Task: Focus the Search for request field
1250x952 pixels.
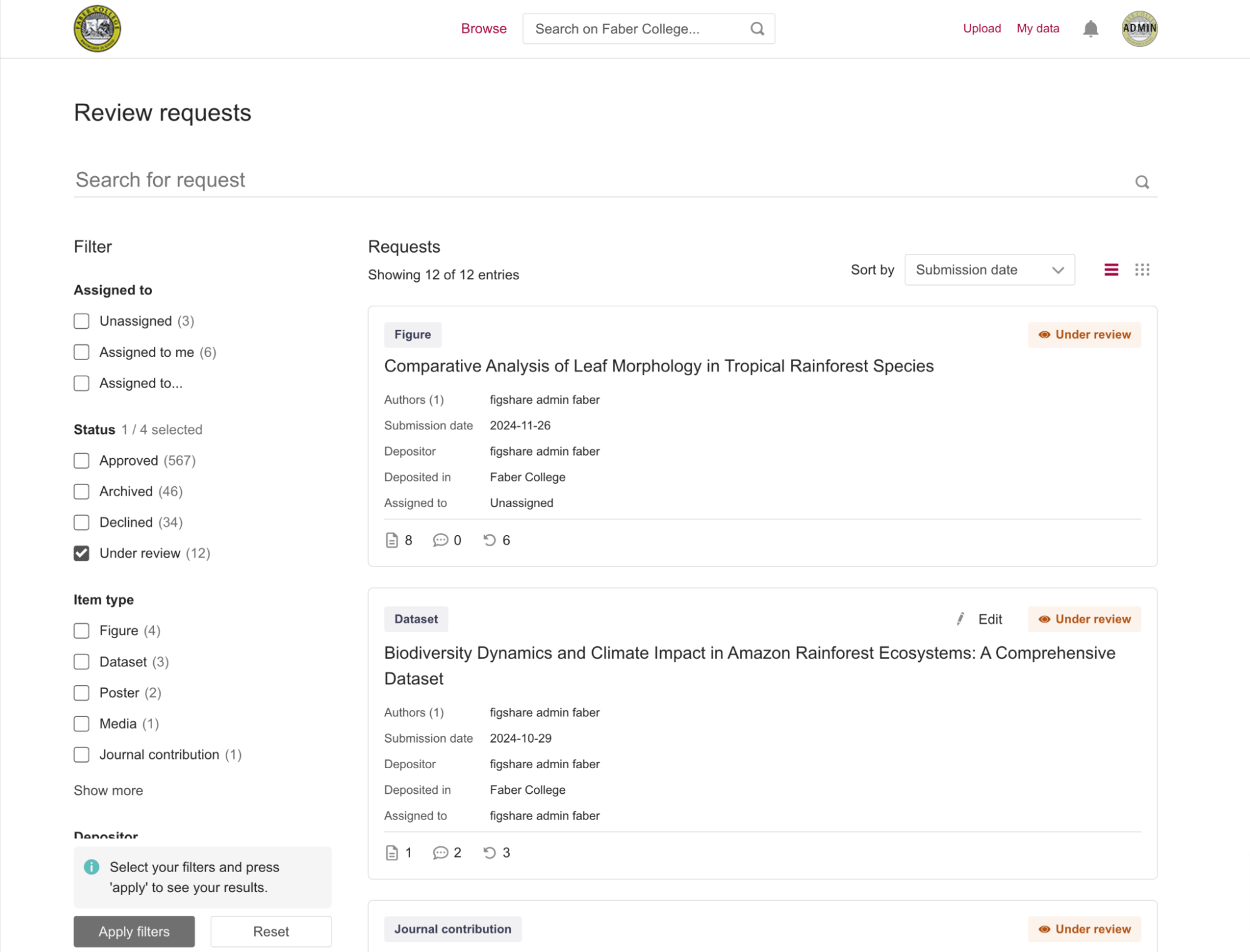Action: point(600,180)
